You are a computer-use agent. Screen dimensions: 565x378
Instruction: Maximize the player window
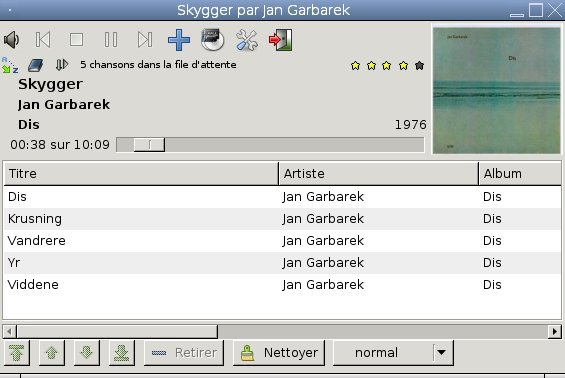(536, 10)
